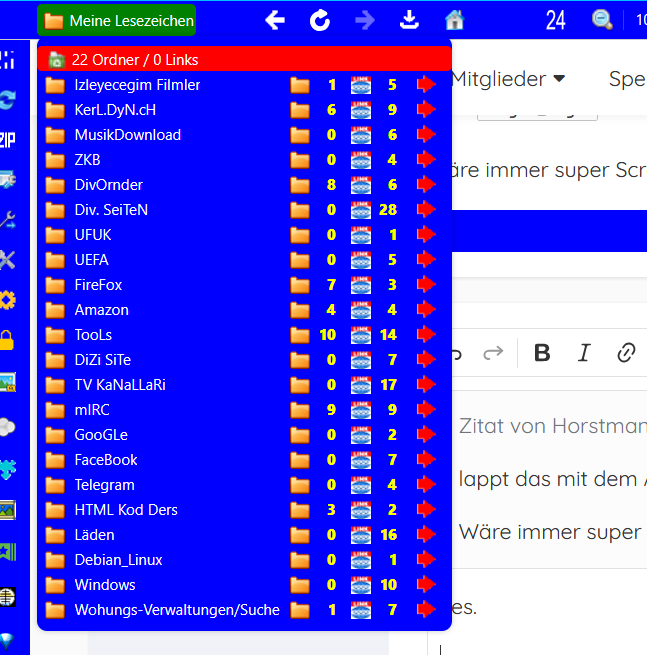
Task: Click the insert link icon in editor
Action: coord(626,353)
